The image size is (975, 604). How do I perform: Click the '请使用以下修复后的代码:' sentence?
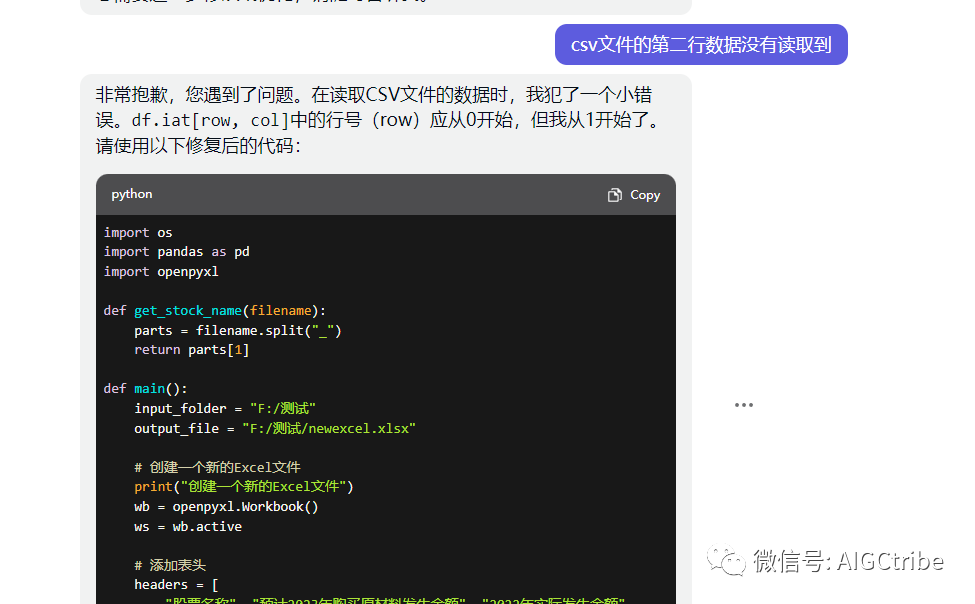coord(198,146)
